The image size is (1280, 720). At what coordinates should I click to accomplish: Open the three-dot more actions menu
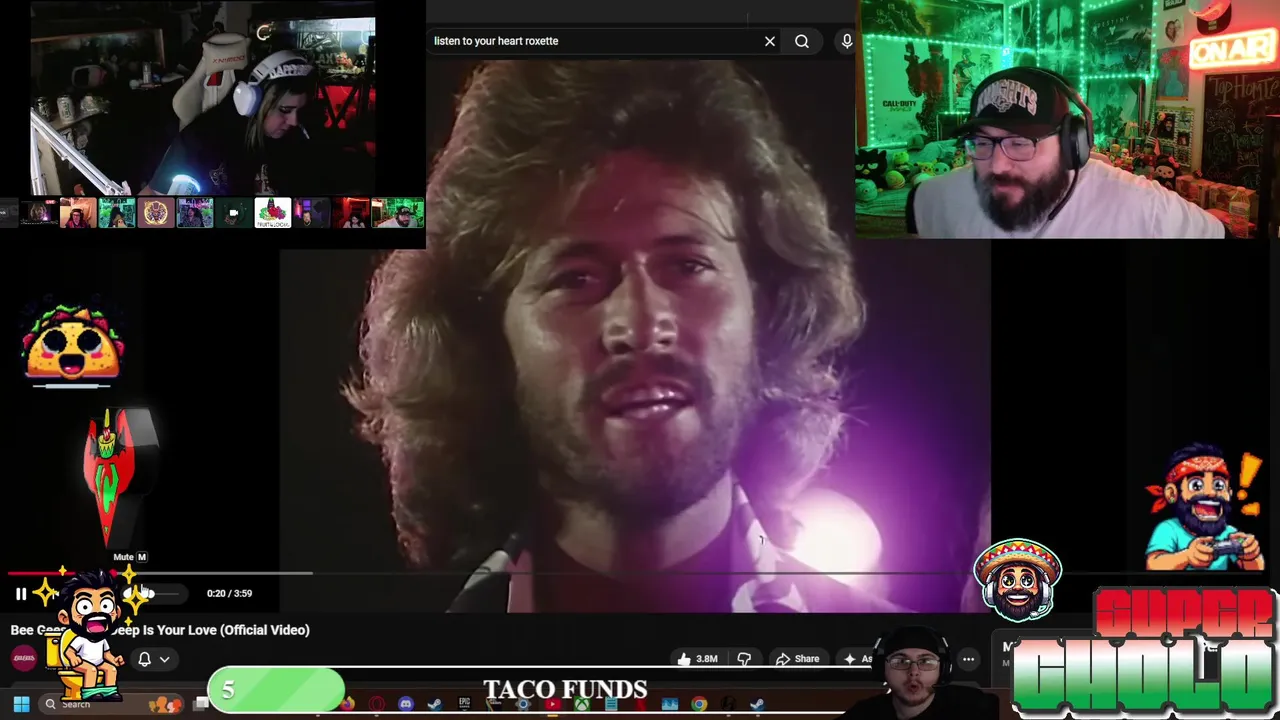coord(968,659)
